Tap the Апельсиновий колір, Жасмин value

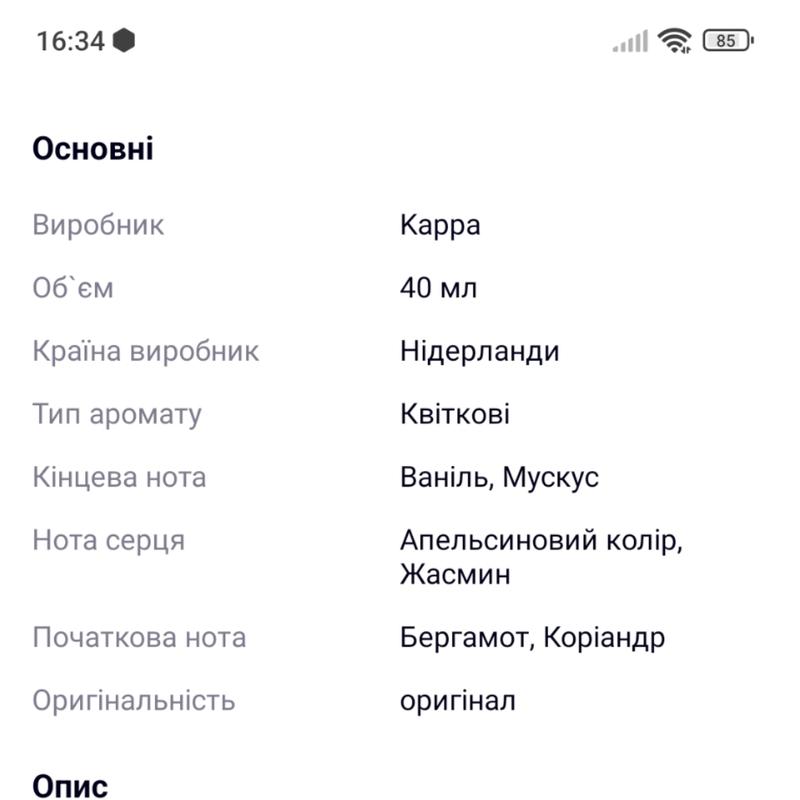tap(540, 557)
